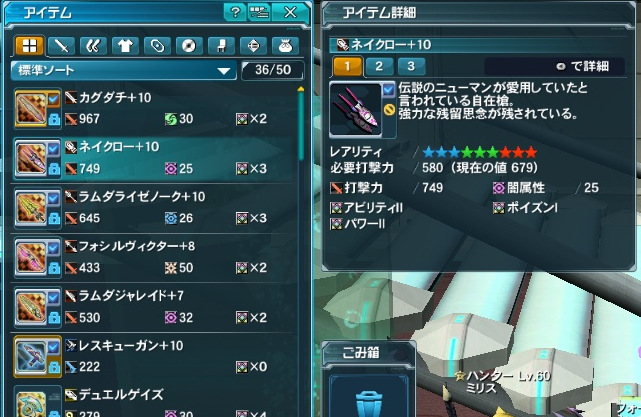Select ラムダジャレイド+7 weapon thumbnail
Screen dimensions: 641x417
click(x=31, y=307)
